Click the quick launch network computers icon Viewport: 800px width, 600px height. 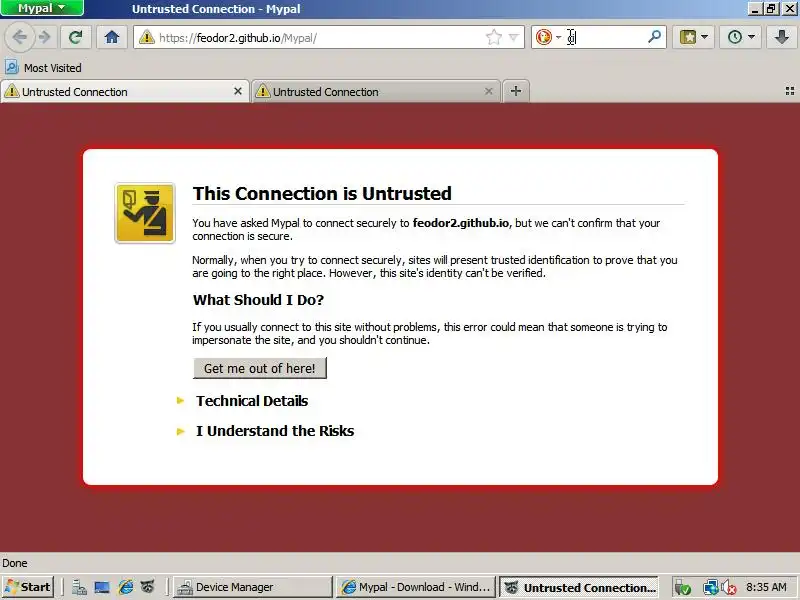click(x=79, y=587)
